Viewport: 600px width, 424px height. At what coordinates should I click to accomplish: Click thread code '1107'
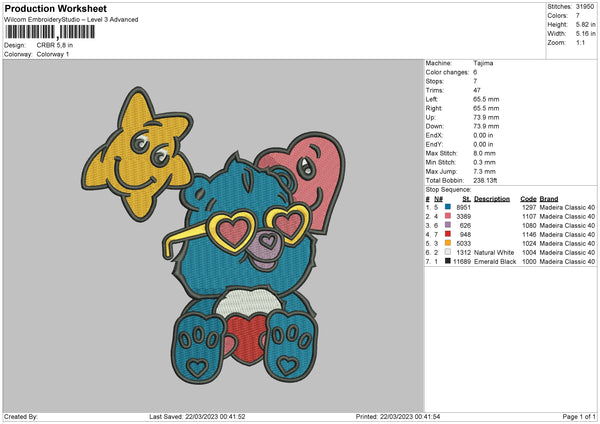point(529,217)
